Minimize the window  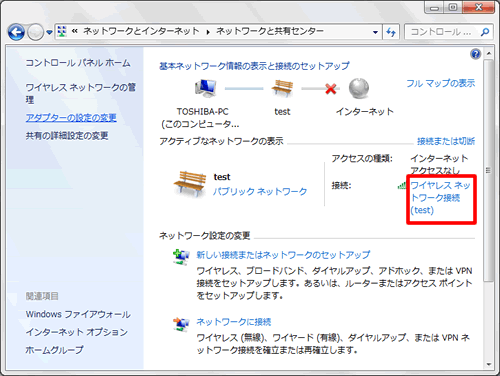(434, 7)
